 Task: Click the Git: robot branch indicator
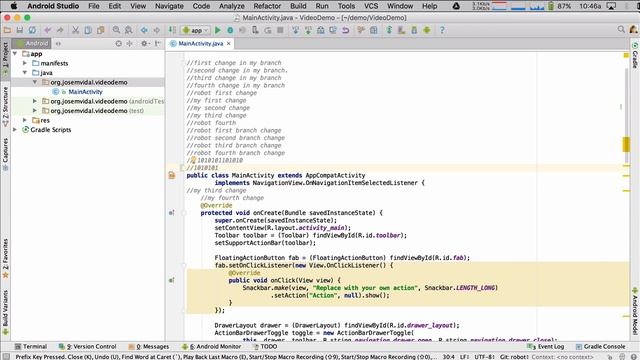[x=514, y=357]
